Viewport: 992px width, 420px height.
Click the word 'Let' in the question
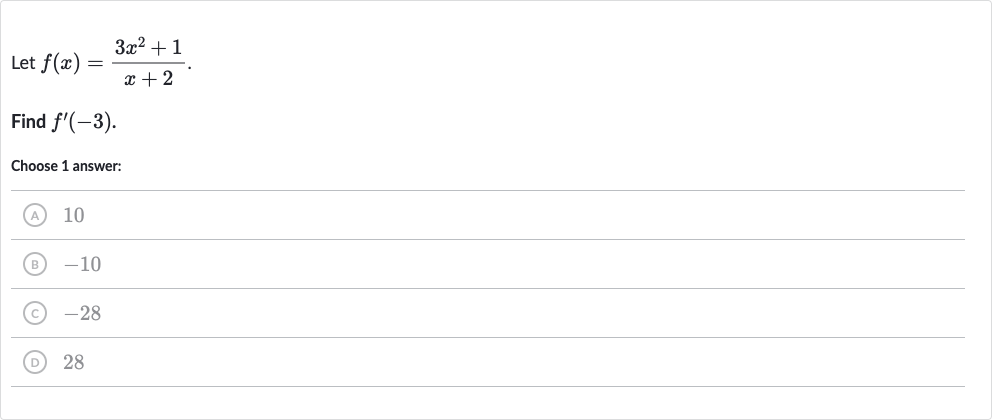point(23,63)
